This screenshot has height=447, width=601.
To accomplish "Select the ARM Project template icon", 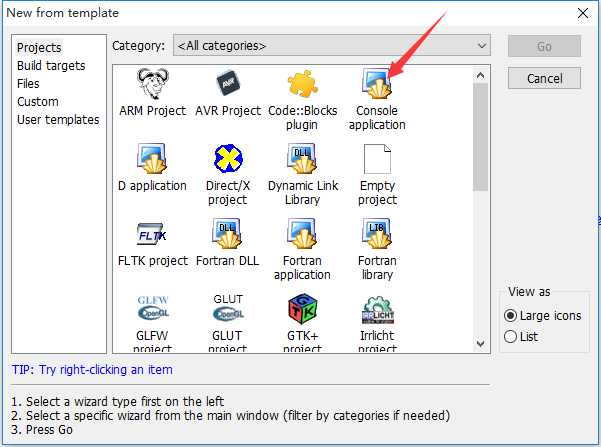I will point(153,84).
